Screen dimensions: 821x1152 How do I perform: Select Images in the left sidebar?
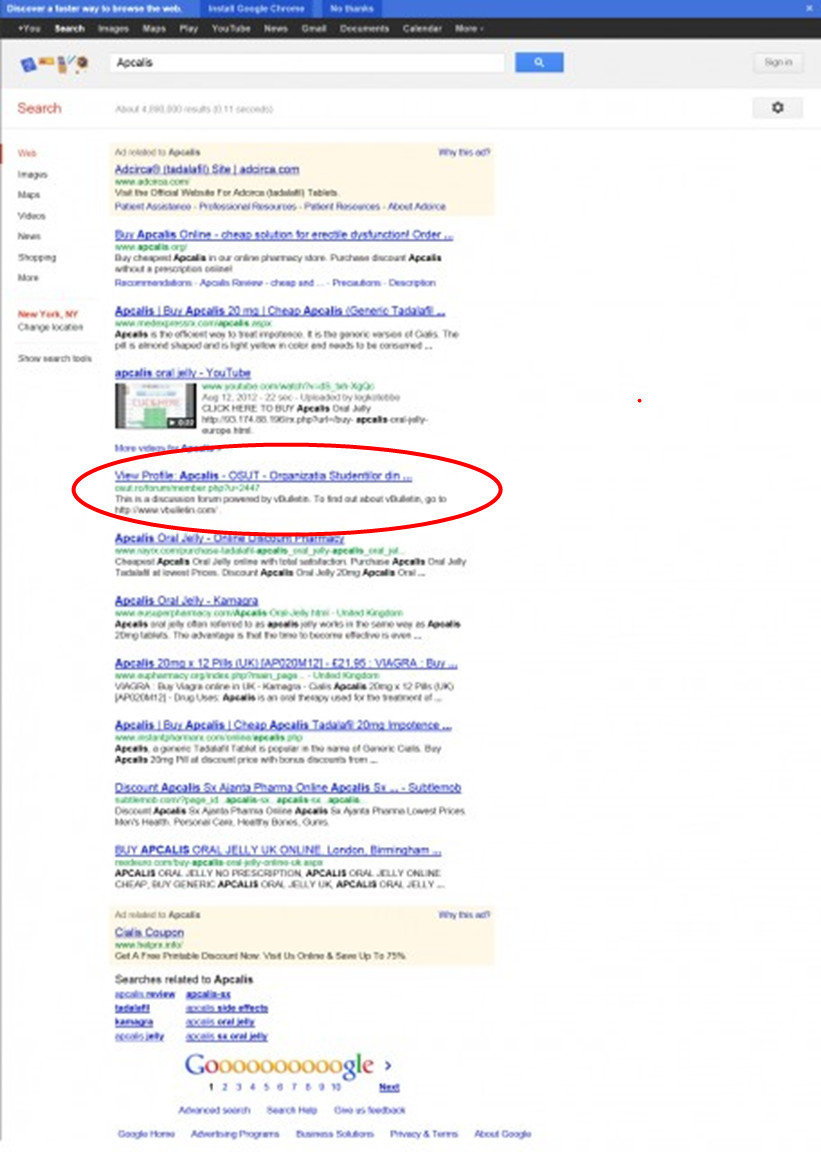(x=32, y=175)
